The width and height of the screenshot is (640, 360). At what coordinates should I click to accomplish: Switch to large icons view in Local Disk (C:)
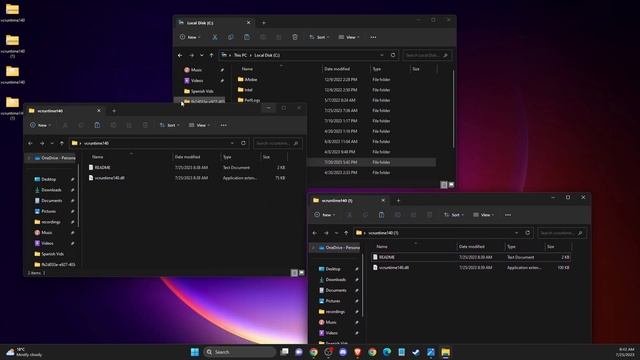click(x=451, y=185)
